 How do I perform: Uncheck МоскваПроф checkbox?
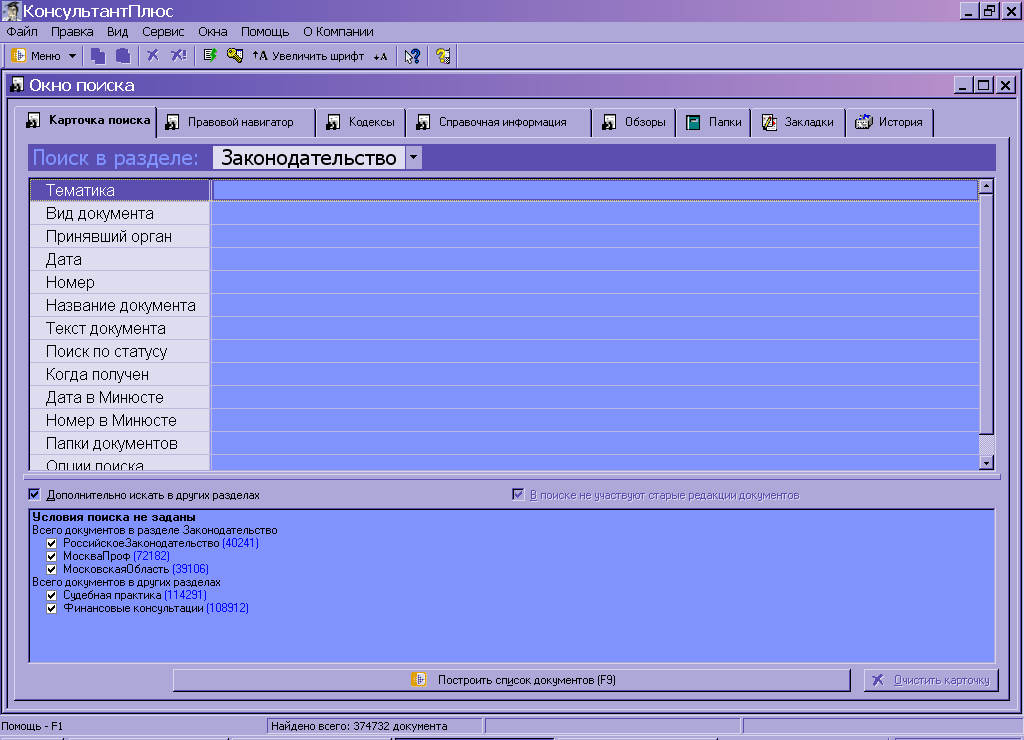tap(52, 556)
